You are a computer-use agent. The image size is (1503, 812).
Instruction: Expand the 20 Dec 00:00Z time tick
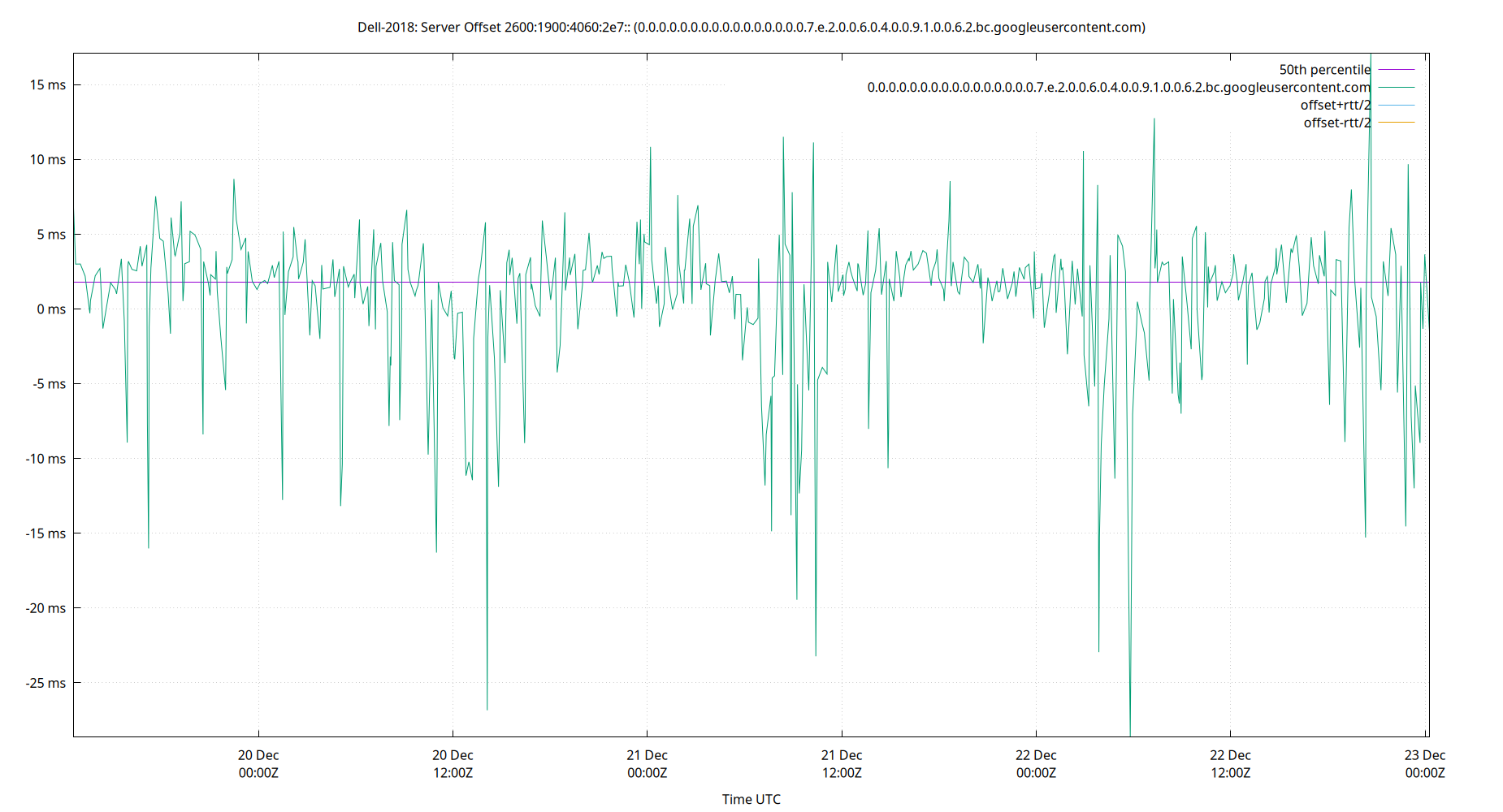pyautogui.click(x=258, y=763)
